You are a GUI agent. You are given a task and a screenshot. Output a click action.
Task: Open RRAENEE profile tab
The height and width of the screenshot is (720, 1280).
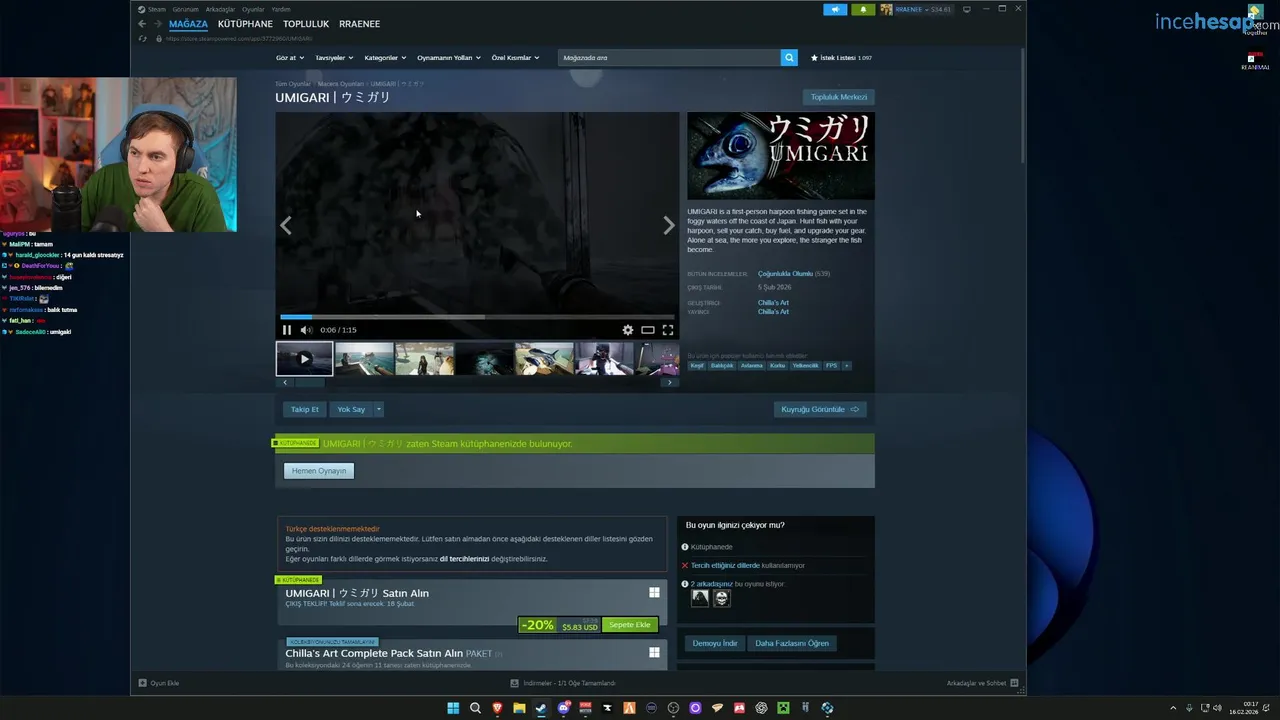pyautogui.click(x=359, y=24)
